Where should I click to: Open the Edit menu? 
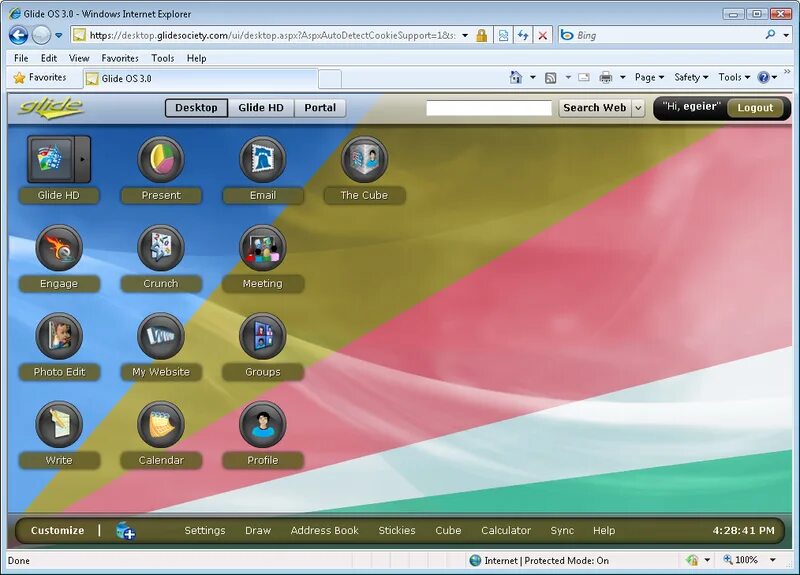(49, 58)
